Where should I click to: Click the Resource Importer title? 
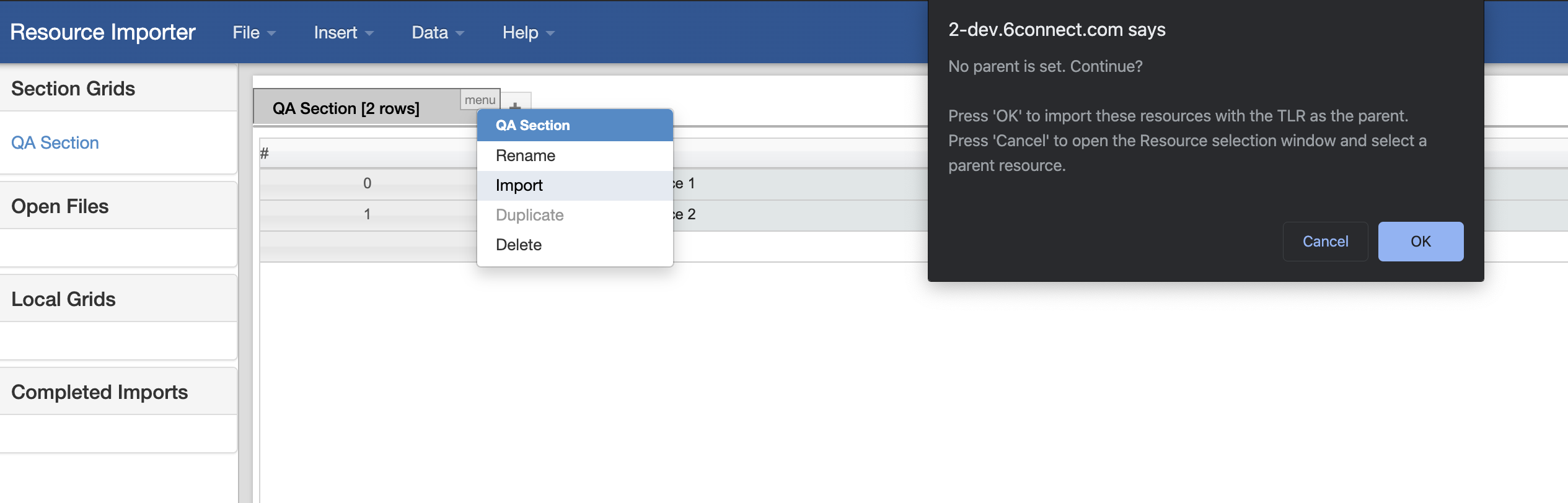(x=103, y=32)
